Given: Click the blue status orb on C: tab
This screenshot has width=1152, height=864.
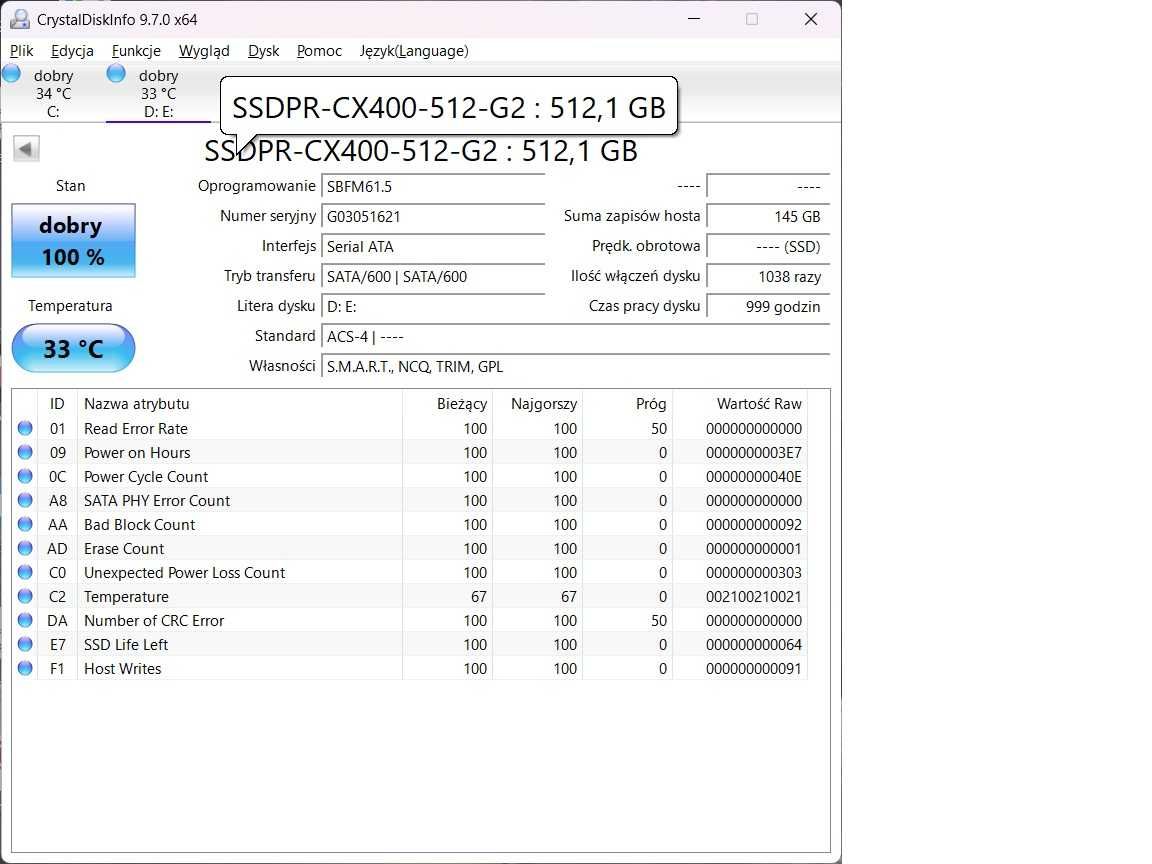Looking at the screenshot, I should [12, 73].
